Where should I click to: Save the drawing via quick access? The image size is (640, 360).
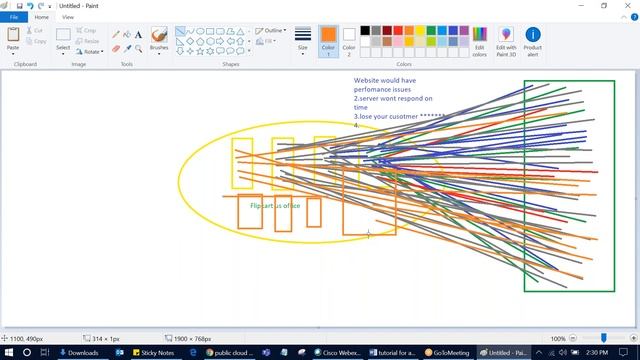19,6
